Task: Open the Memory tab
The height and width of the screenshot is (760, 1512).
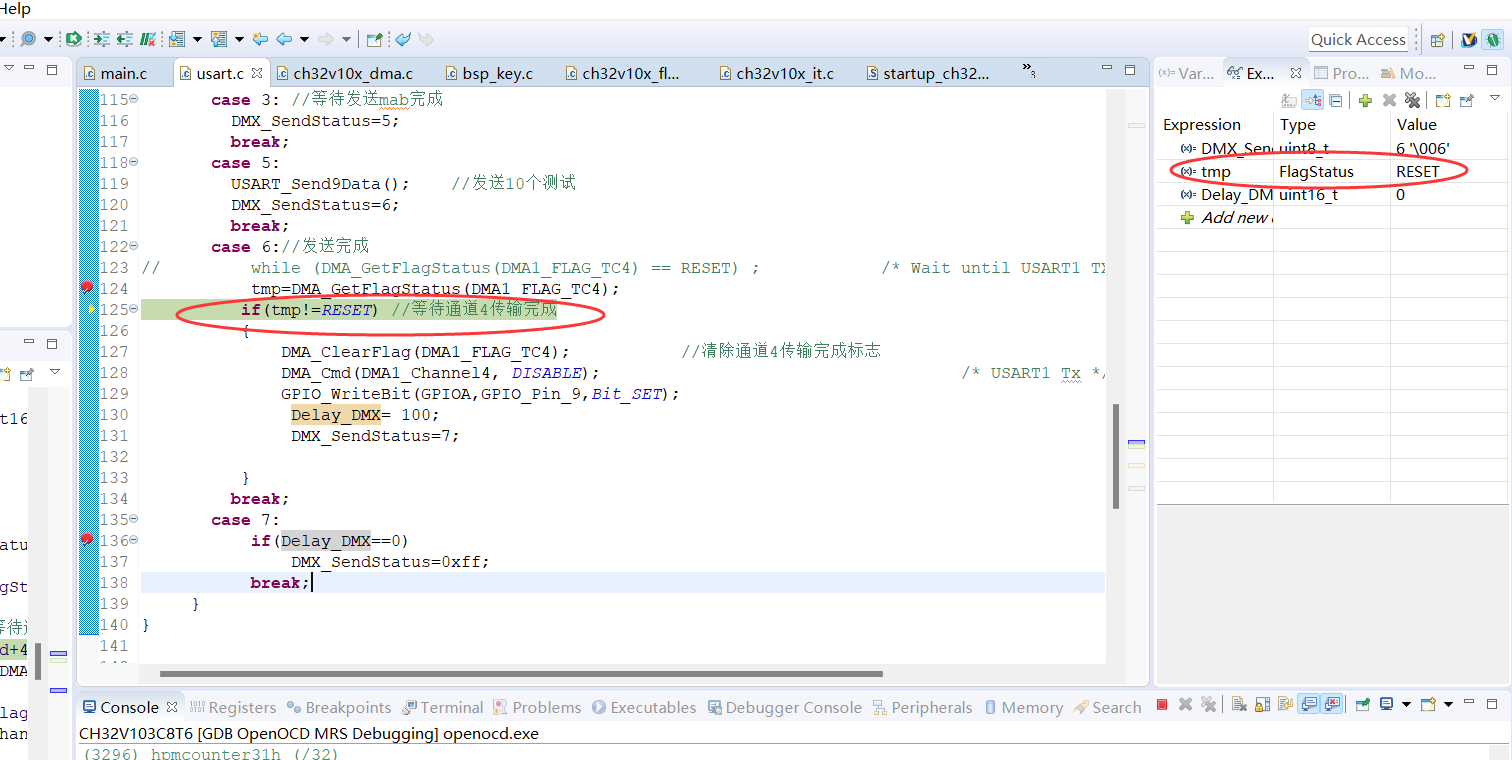Action: pos(1023,707)
